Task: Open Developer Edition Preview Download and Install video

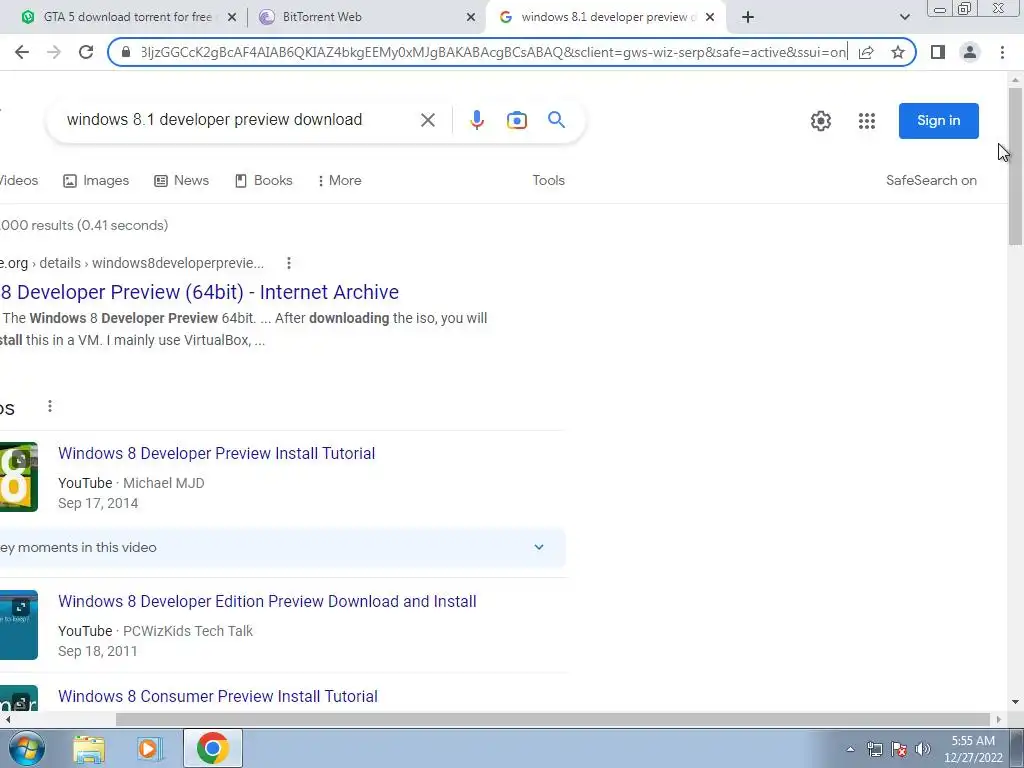Action: coord(267,601)
